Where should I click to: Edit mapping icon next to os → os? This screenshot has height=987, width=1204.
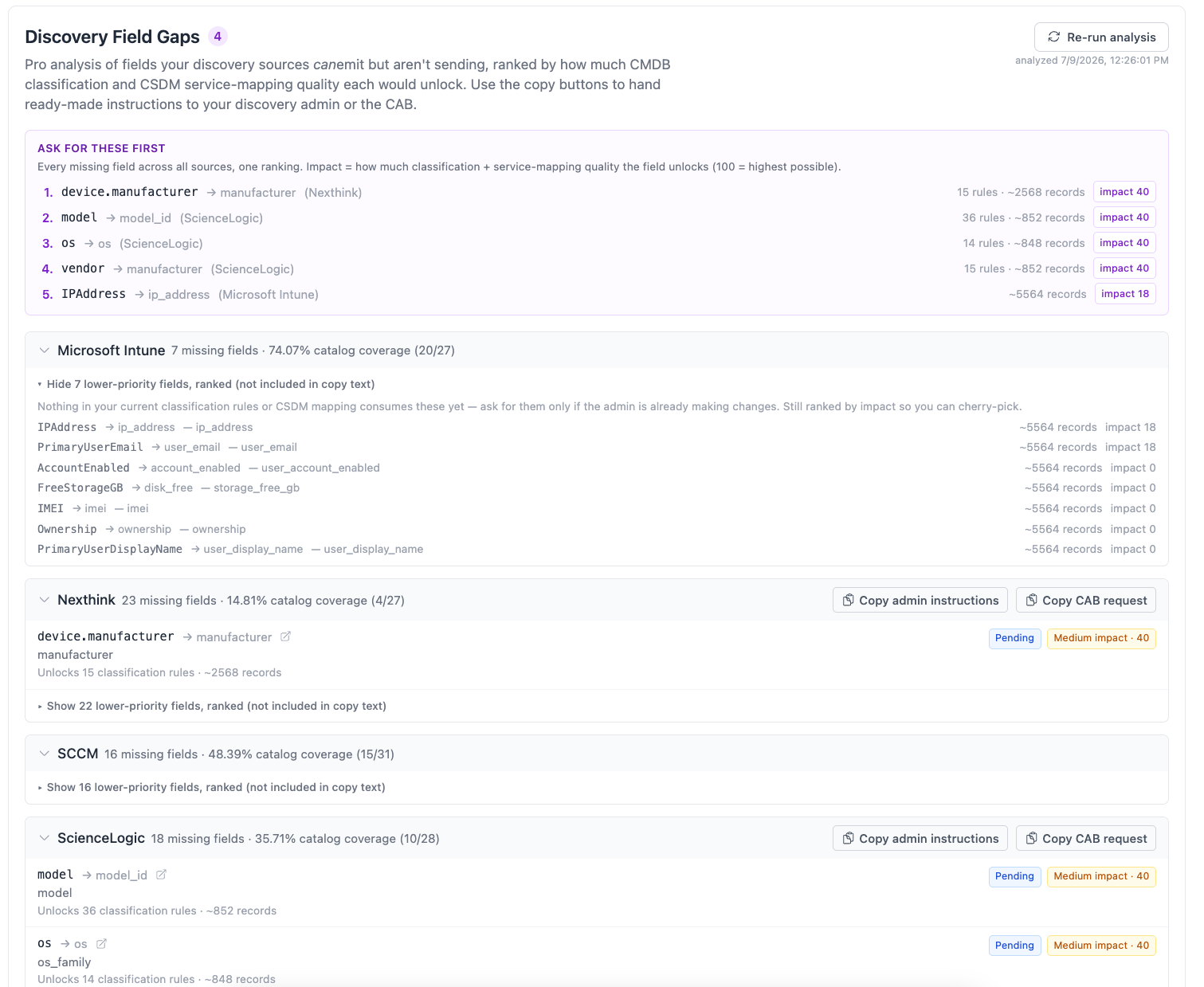pos(101,944)
